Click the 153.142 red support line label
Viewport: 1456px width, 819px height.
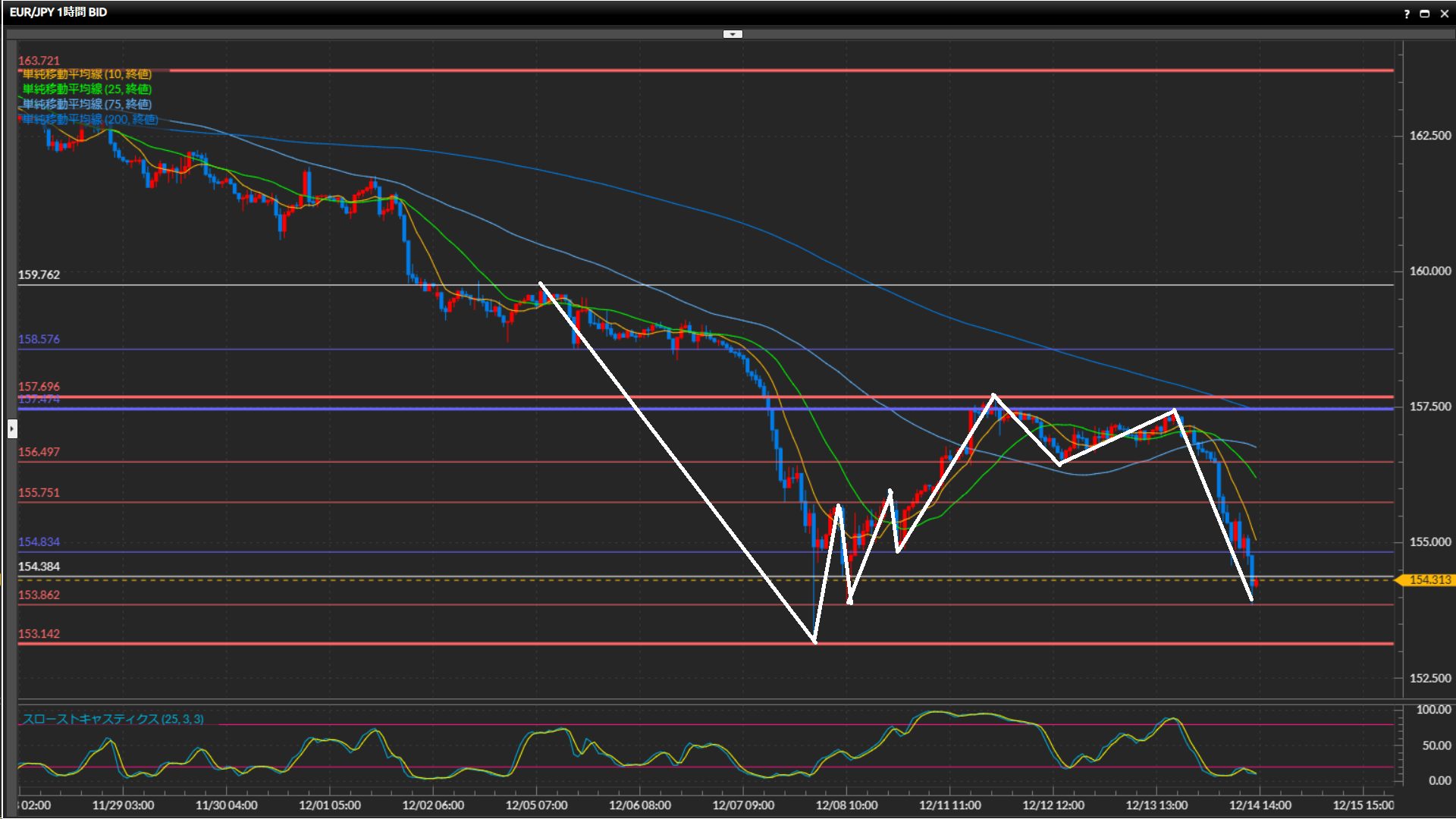(39, 634)
